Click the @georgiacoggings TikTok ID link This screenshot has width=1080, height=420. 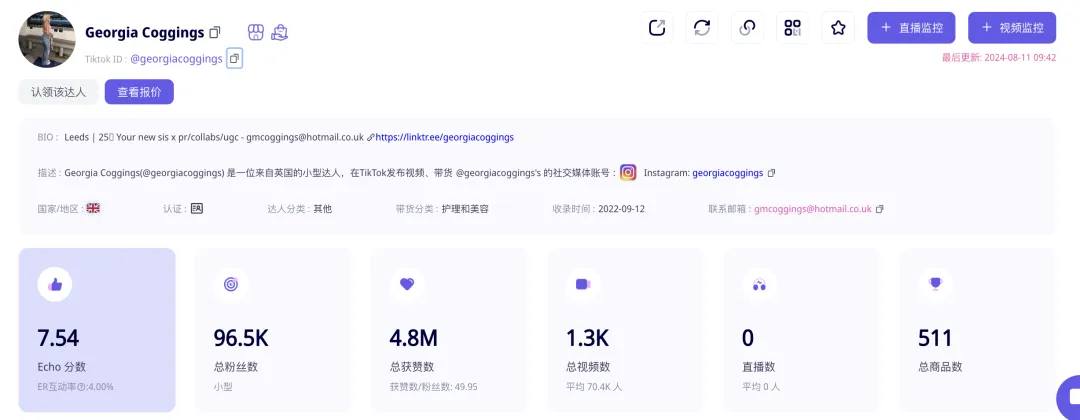point(176,59)
